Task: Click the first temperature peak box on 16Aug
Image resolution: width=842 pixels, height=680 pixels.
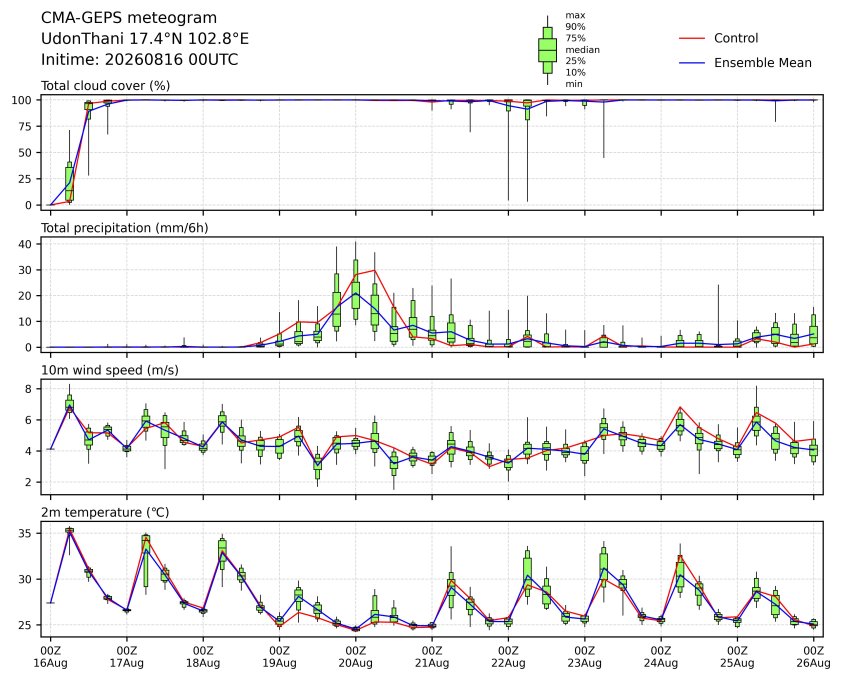Action: (x=69, y=531)
